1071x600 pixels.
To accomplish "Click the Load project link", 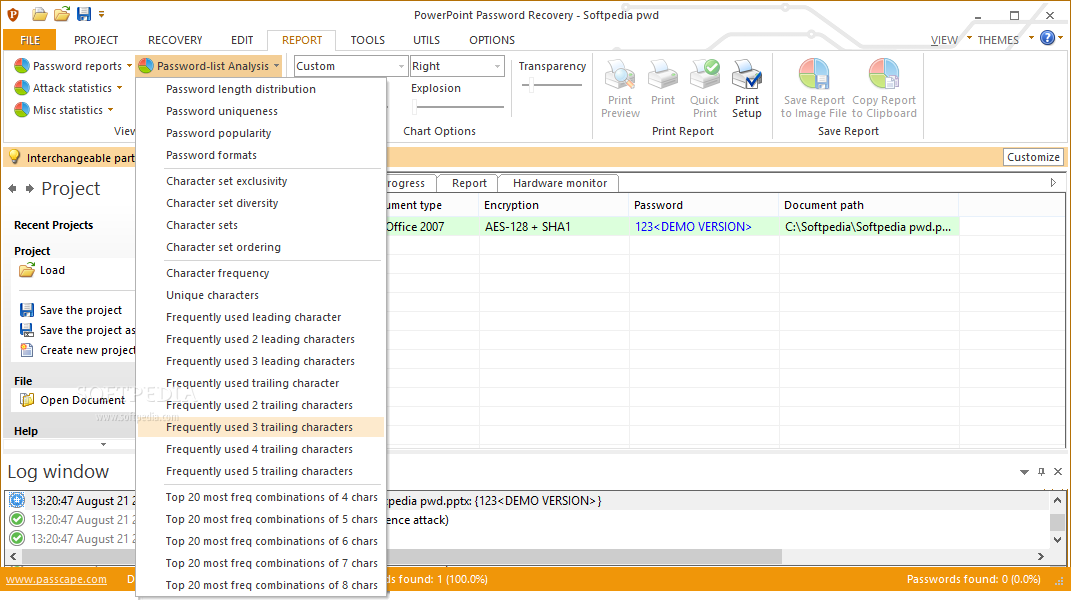I will [52, 271].
